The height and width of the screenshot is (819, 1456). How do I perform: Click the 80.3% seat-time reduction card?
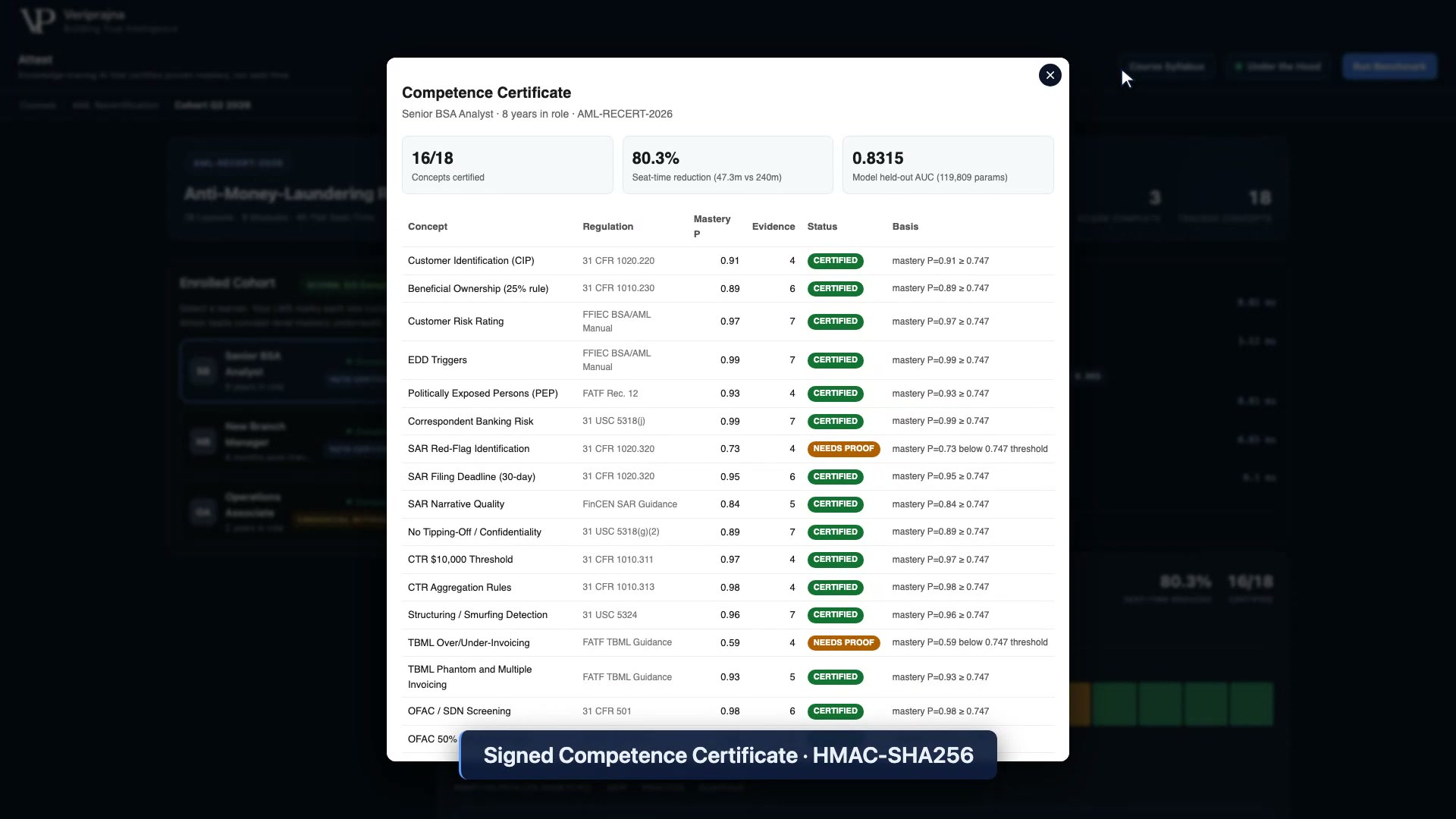[x=727, y=165]
